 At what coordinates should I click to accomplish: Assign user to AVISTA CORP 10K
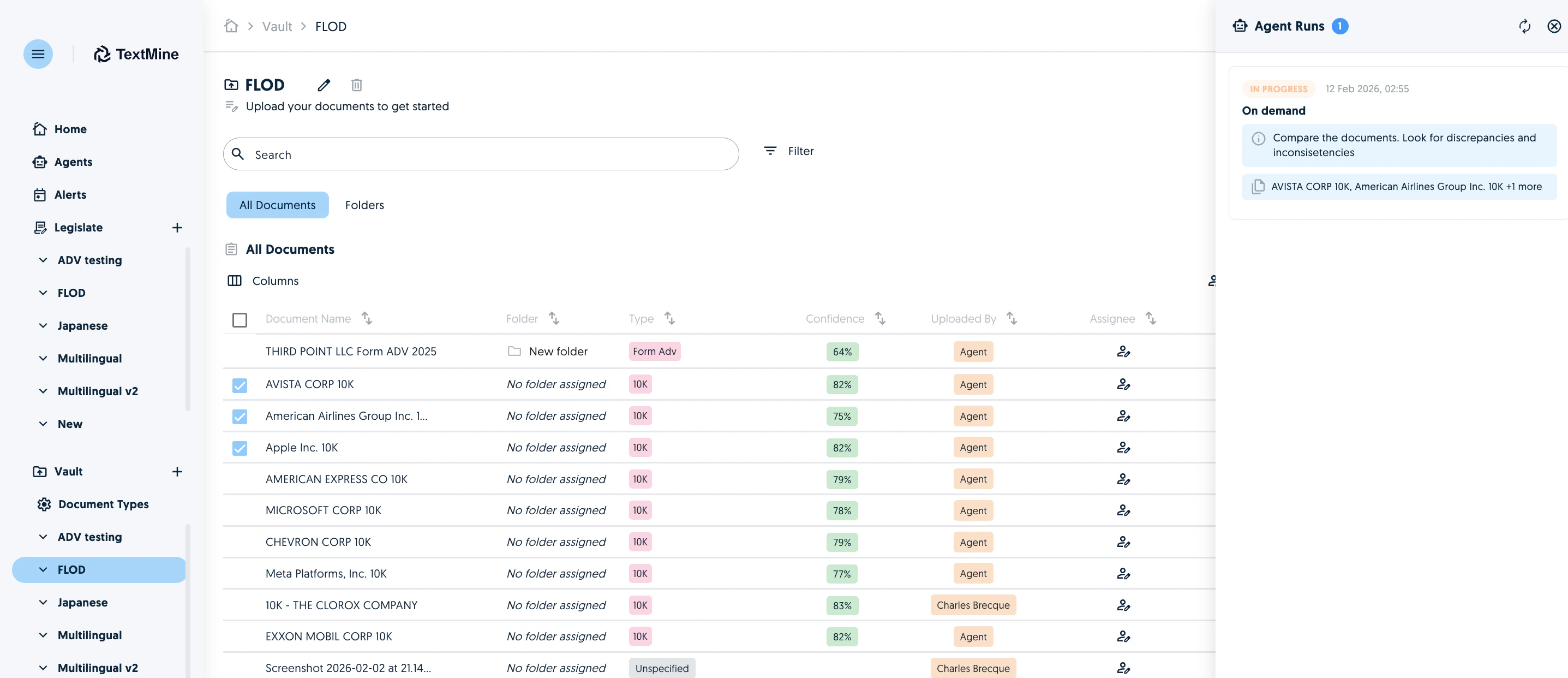tap(1124, 384)
